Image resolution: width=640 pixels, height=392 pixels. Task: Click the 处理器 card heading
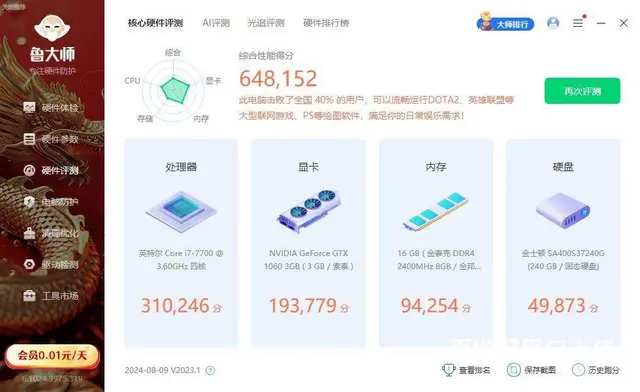point(181,167)
